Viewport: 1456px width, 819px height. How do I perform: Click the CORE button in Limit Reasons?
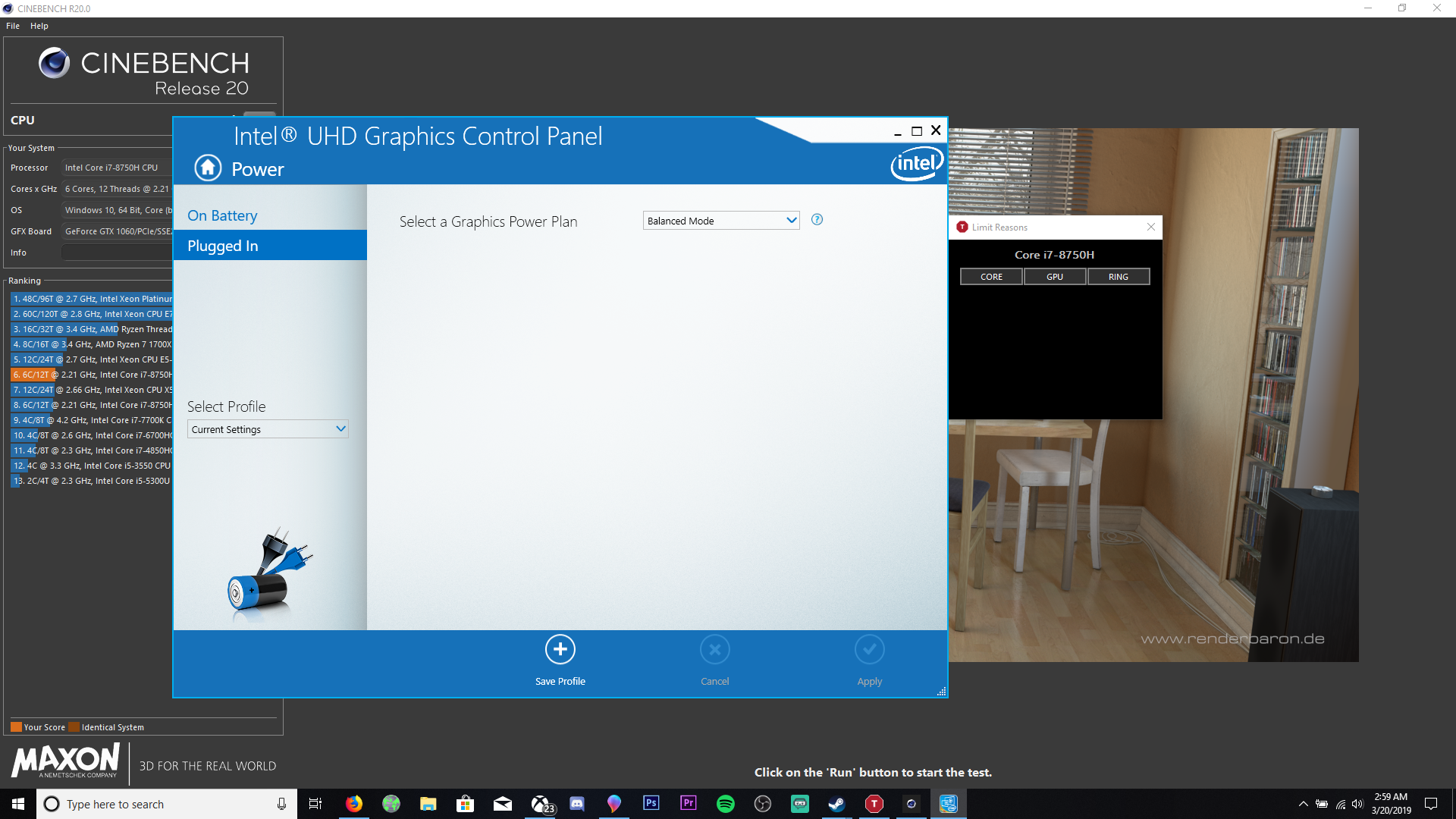[991, 277]
